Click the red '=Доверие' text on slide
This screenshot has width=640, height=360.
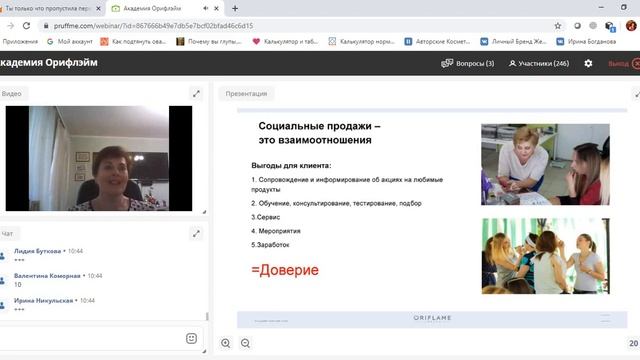pos(285,270)
